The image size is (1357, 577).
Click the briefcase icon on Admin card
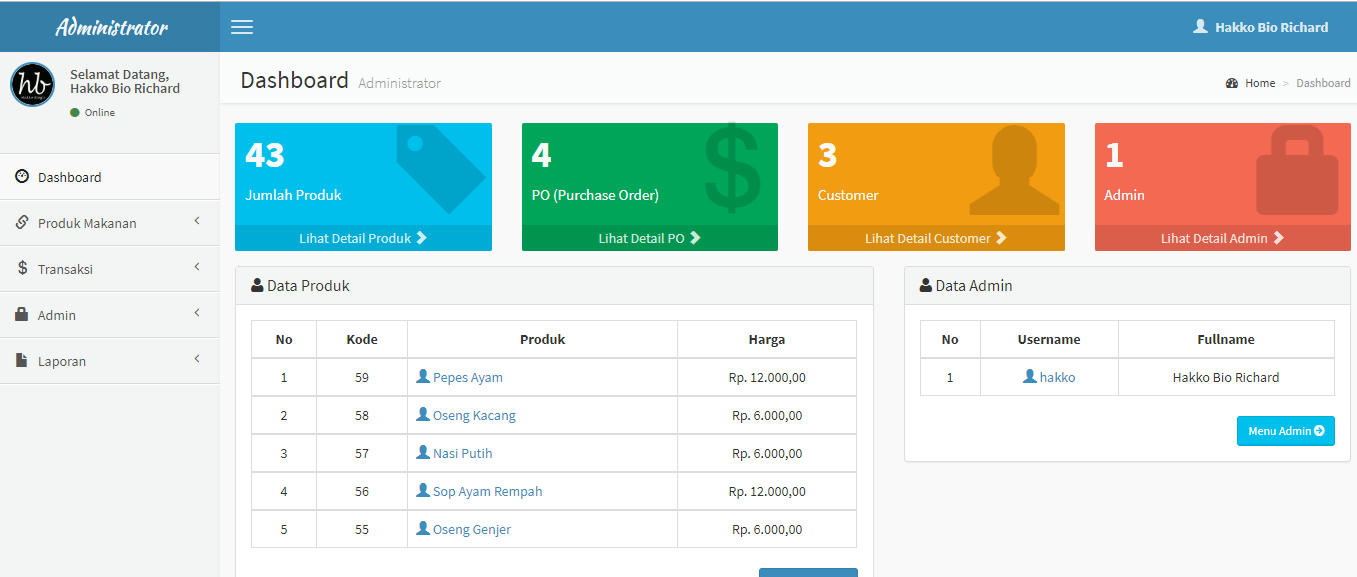1296,170
